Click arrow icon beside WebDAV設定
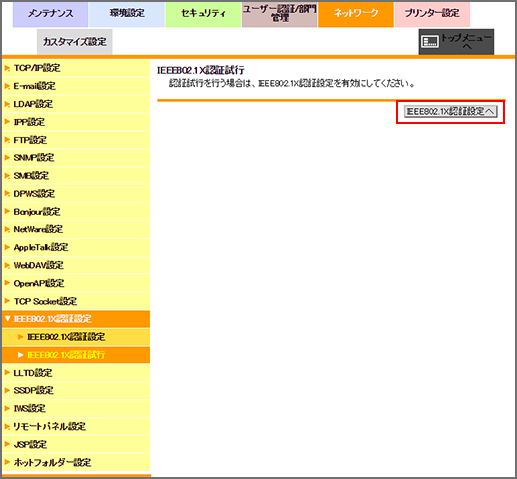This screenshot has height=479, width=517. point(7,265)
